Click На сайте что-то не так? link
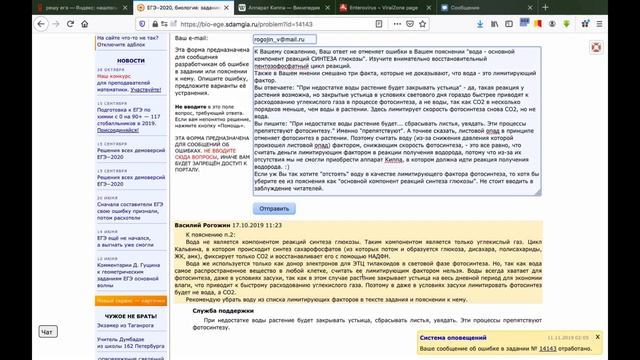Screen dimensions: 640x360 point(127,38)
